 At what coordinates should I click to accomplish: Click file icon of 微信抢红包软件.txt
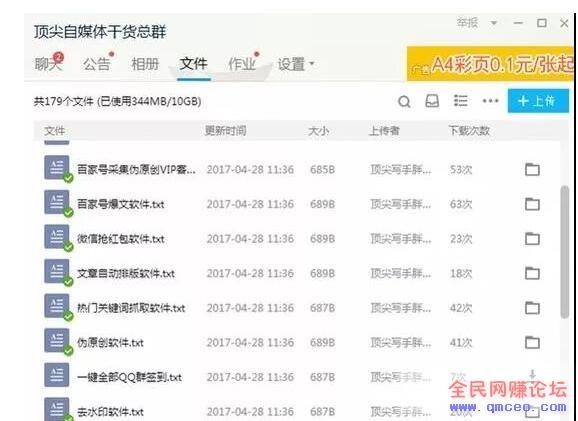coord(57,237)
